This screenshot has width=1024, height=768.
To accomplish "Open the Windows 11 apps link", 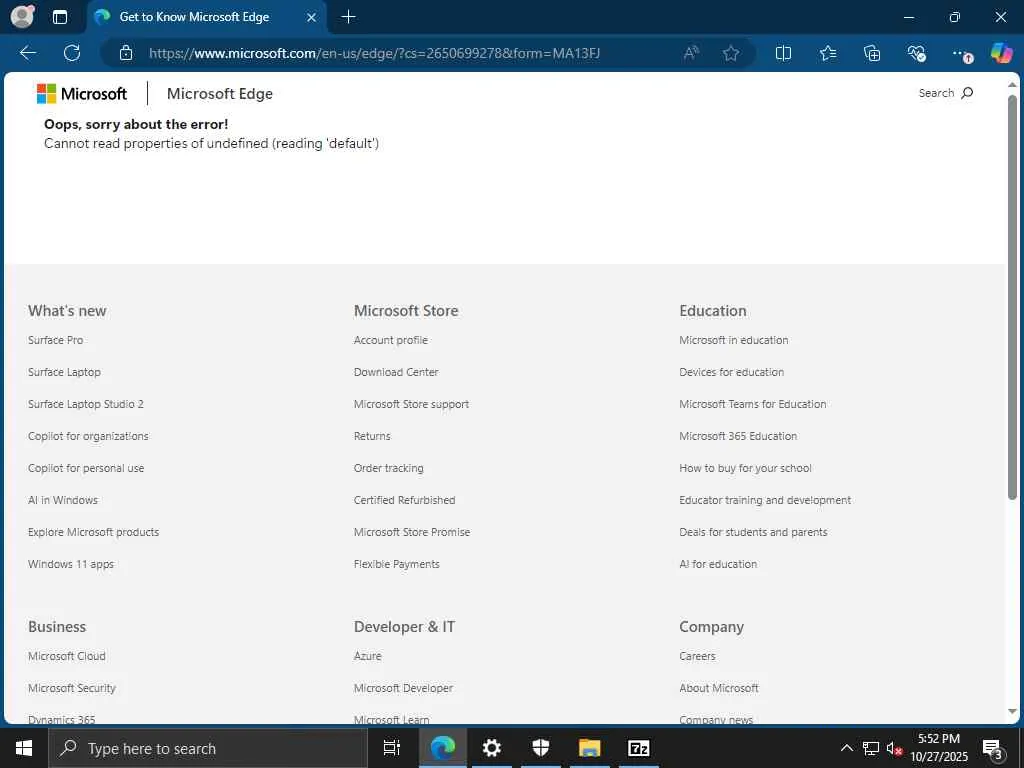I will tap(71, 564).
